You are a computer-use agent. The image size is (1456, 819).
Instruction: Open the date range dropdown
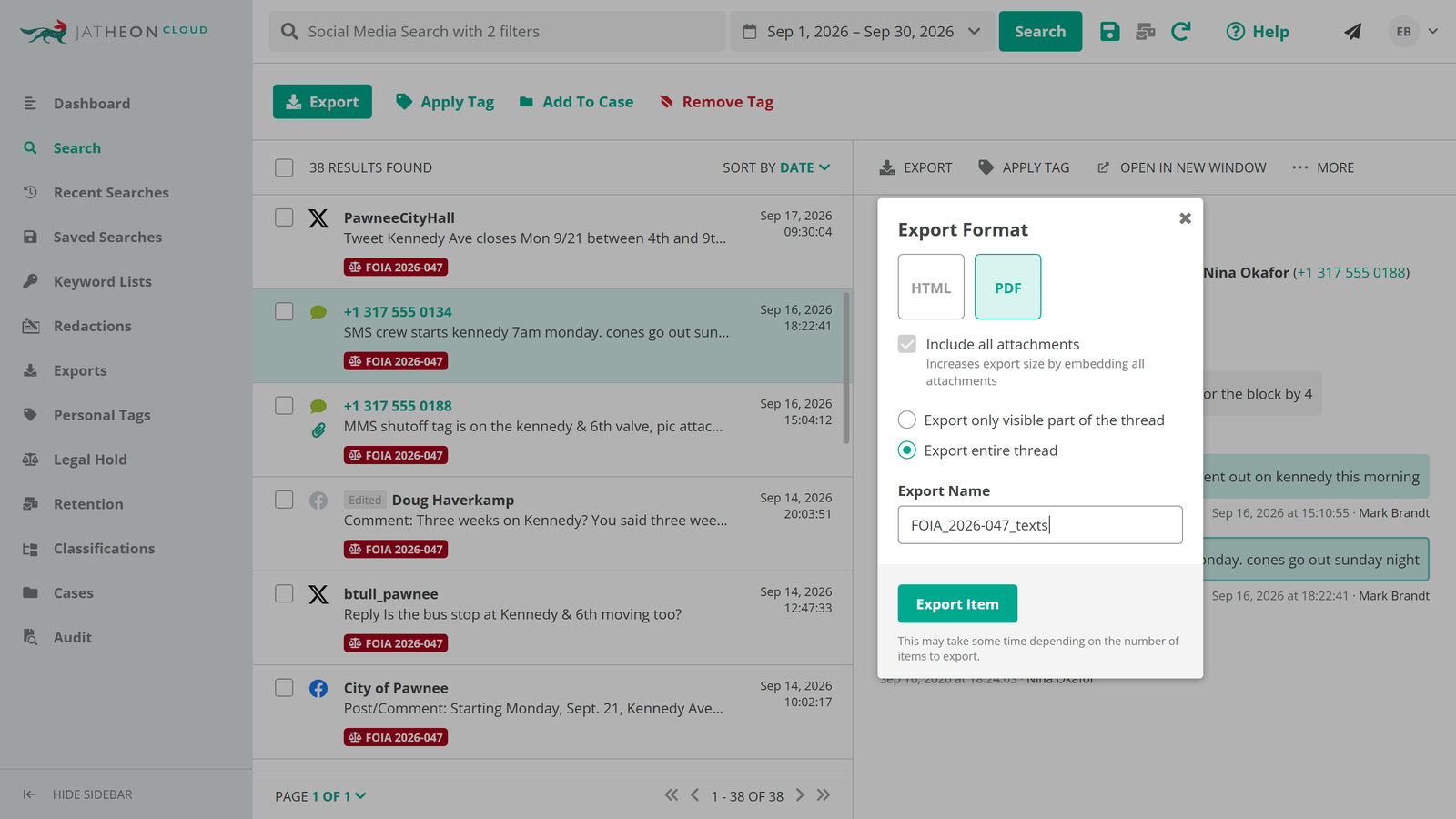pos(862,32)
